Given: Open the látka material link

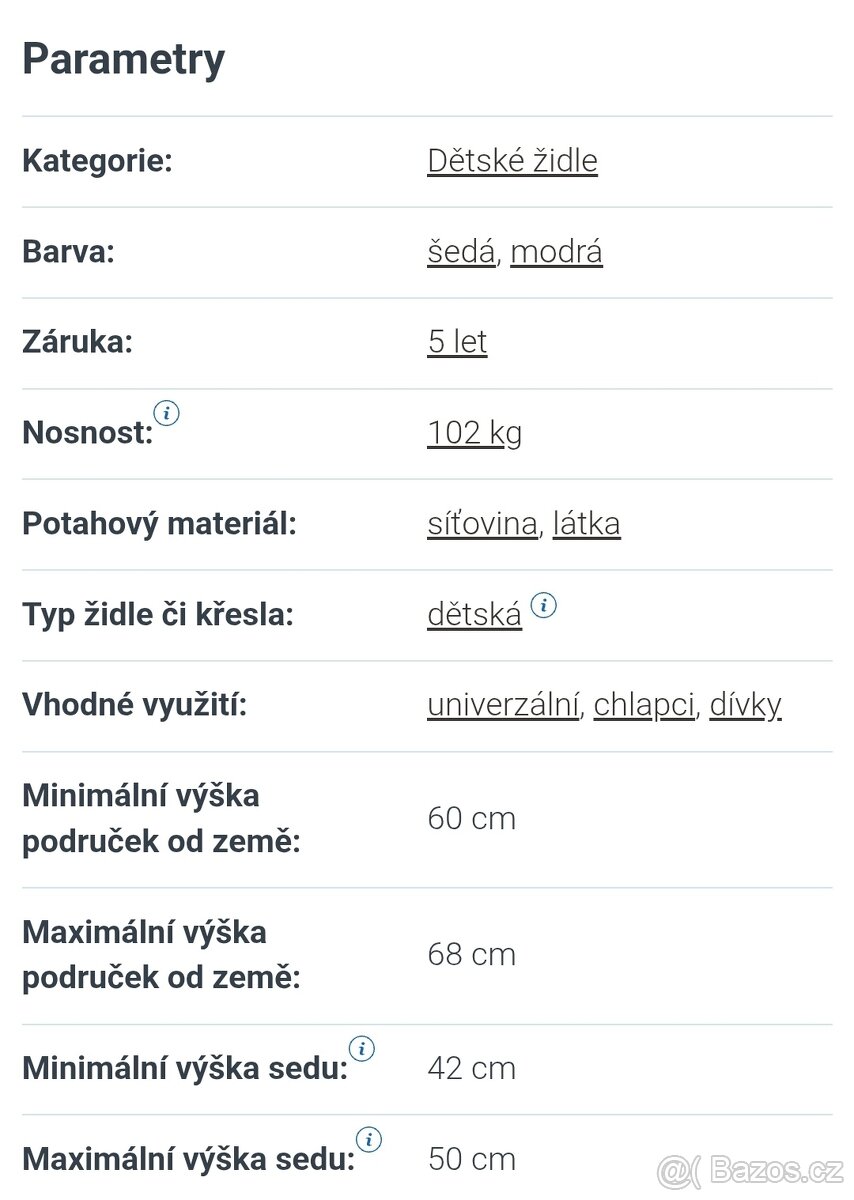Looking at the screenshot, I should (x=587, y=523).
